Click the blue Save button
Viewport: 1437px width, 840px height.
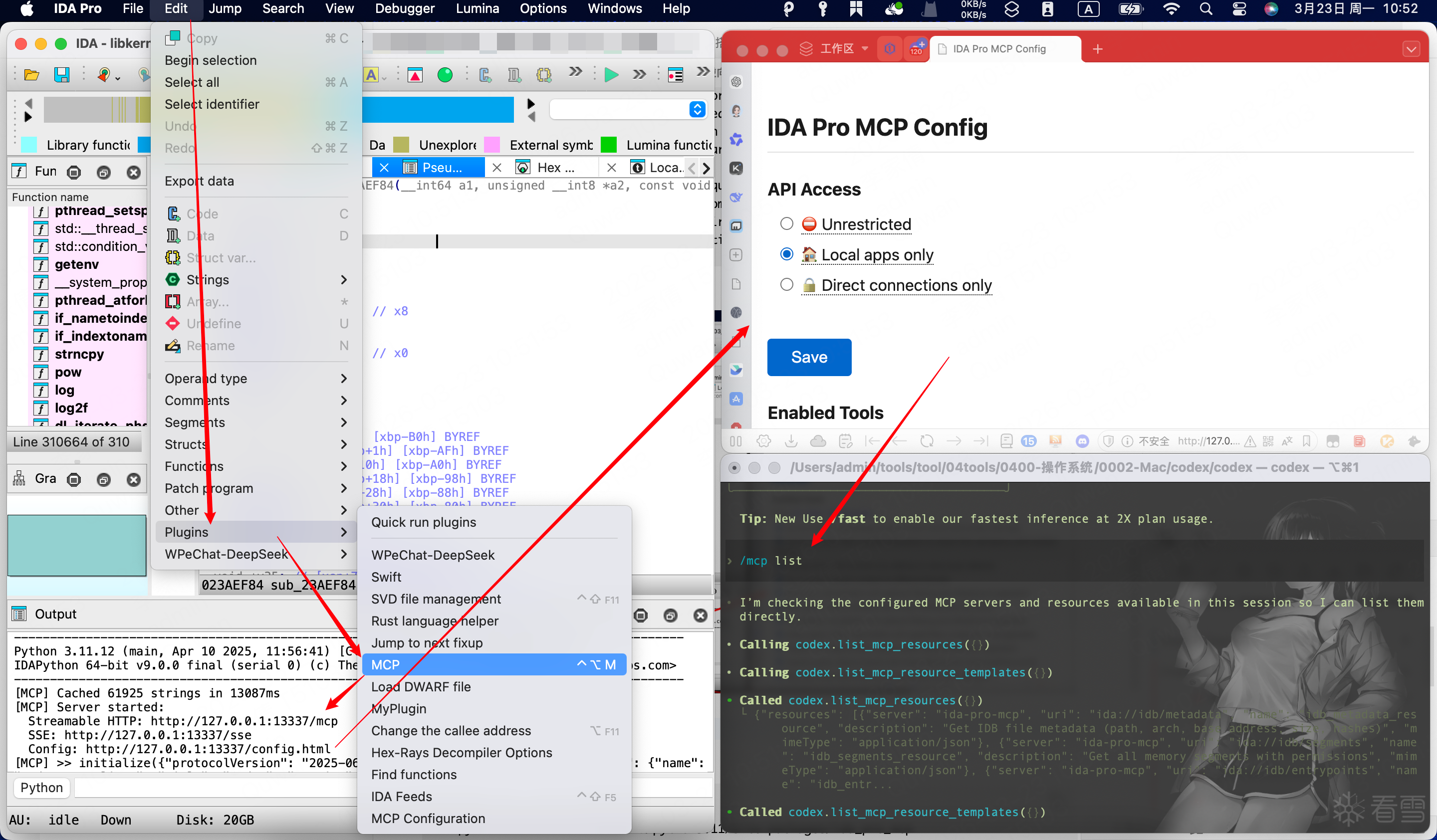pyautogui.click(x=809, y=357)
